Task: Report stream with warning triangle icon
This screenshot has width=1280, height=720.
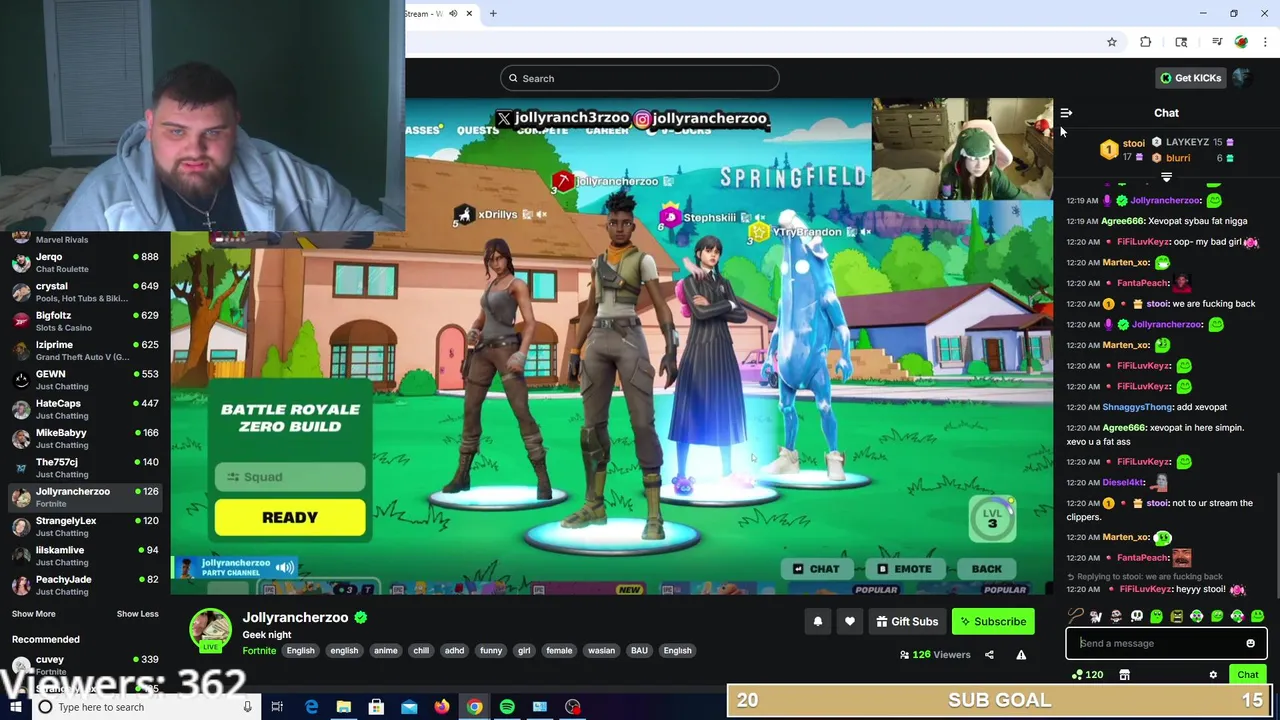Action: pyautogui.click(x=1021, y=655)
